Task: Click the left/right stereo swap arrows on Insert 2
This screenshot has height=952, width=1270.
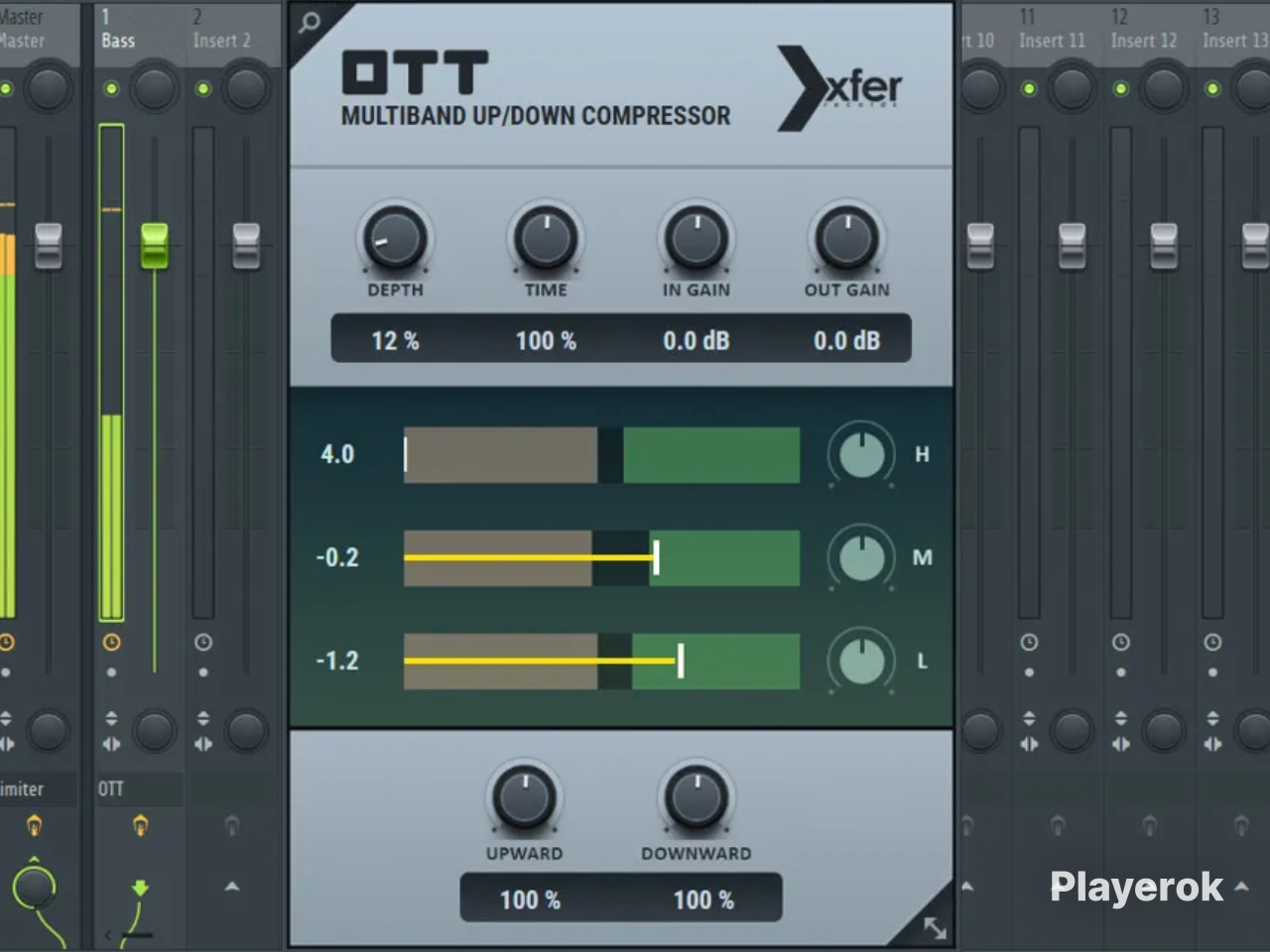Action: (x=203, y=744)
